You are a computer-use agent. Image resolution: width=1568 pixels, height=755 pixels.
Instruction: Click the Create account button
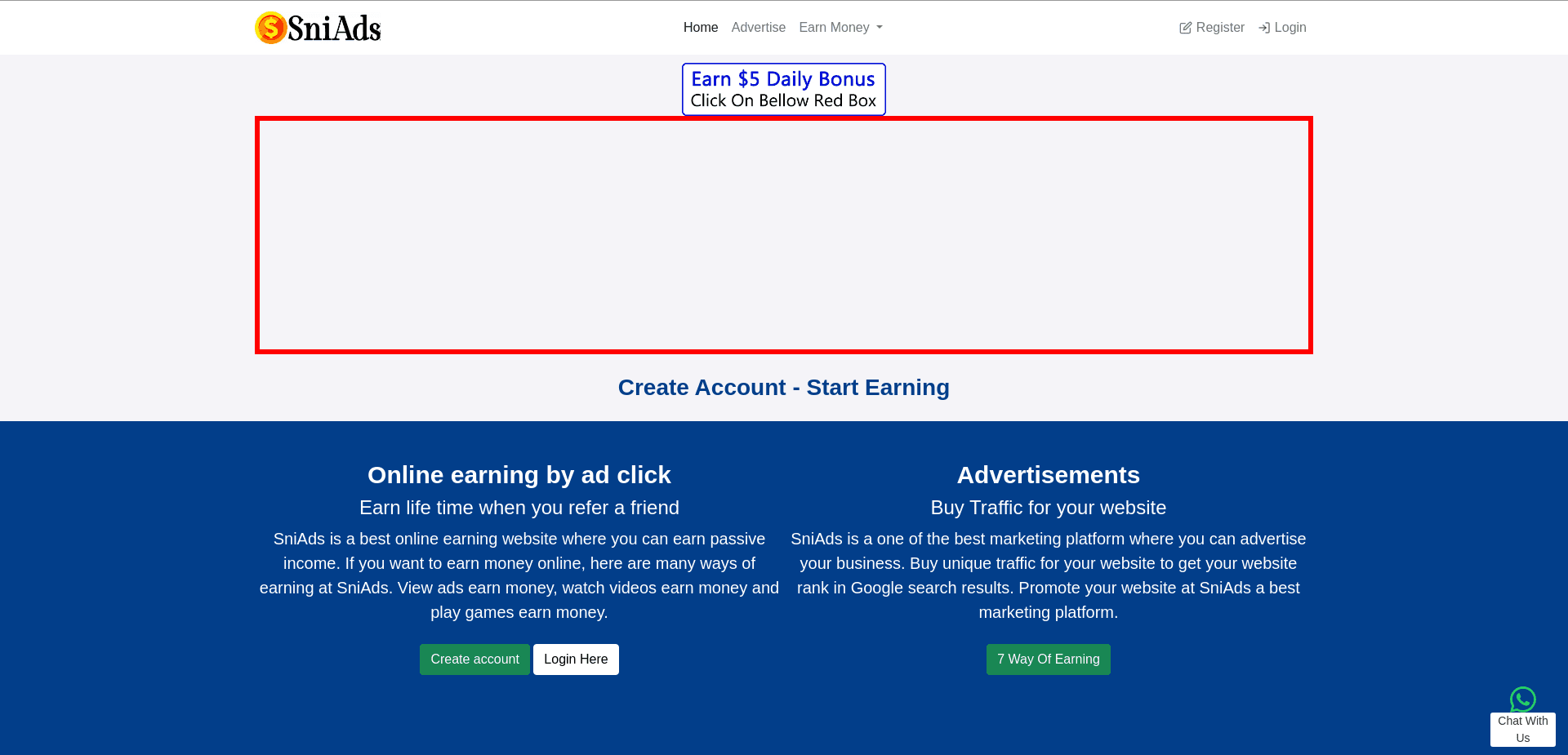(474, 659)
